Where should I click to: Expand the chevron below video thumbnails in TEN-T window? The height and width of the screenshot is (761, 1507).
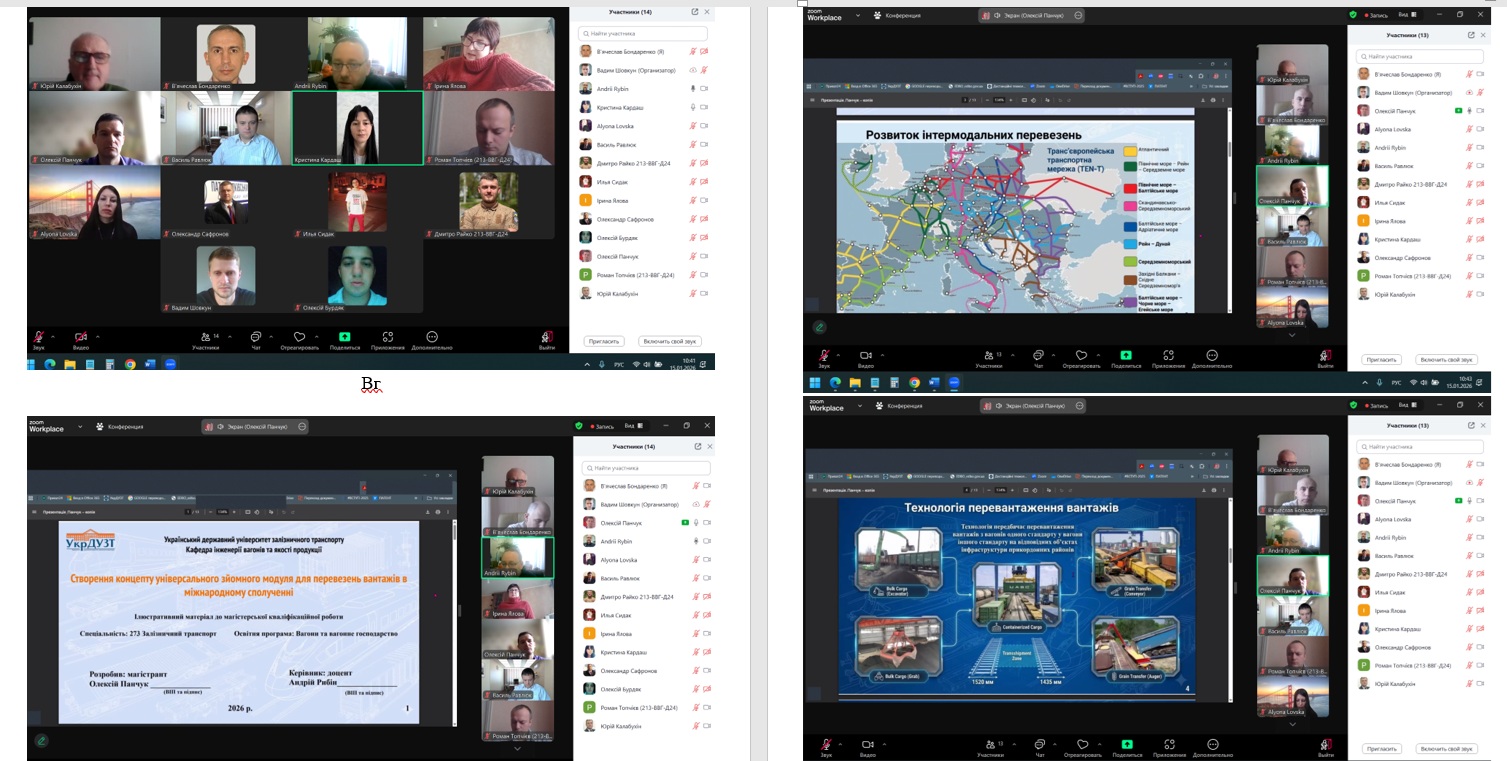click(1292, 335)
